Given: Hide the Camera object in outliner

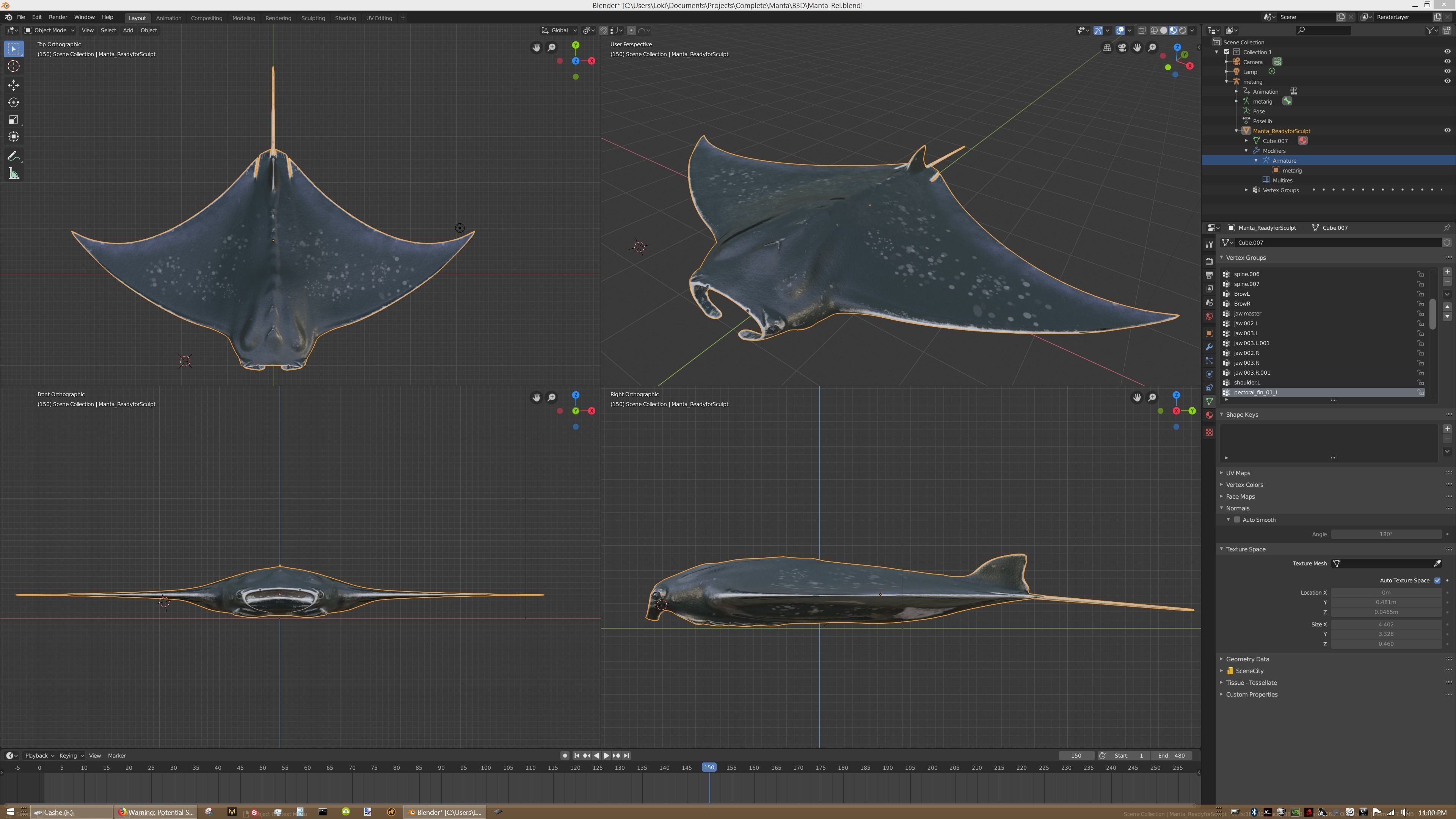Looking at the screenshot, I should coord(1448,61).
